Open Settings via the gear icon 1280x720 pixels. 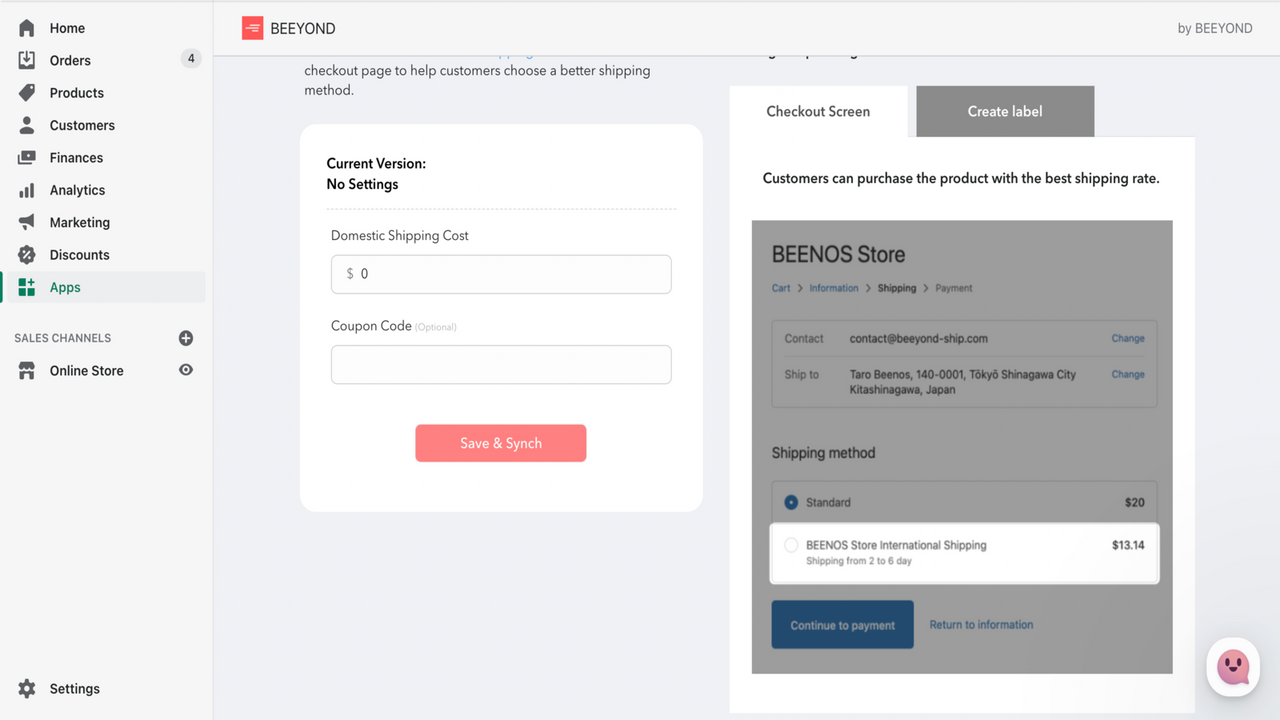(x=25, y=688)
